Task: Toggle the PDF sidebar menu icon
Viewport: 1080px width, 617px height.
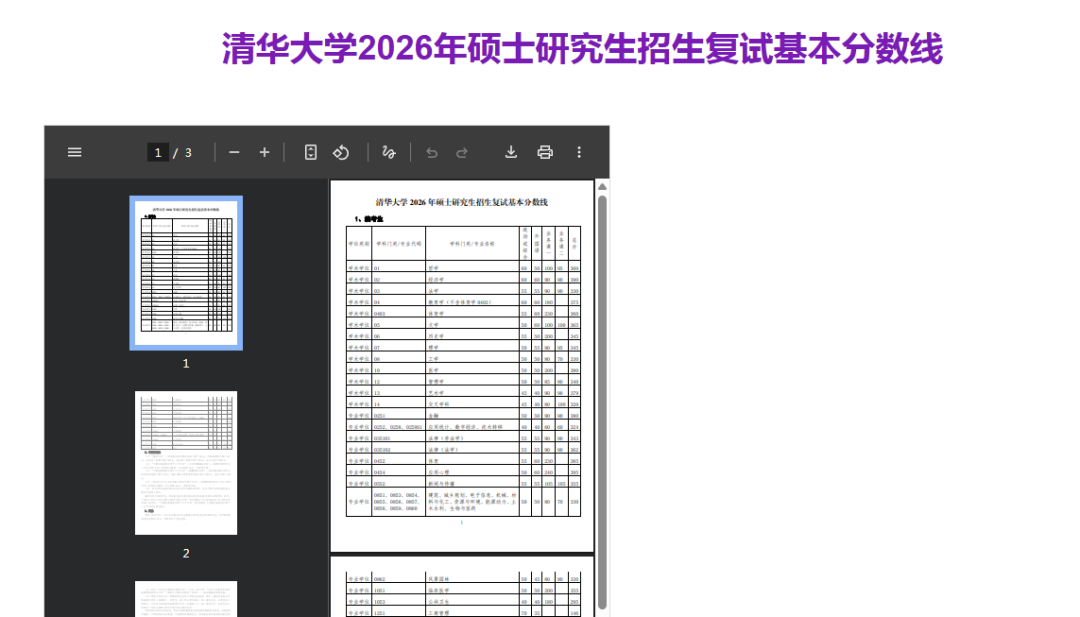Action: (x=75, y=152)
